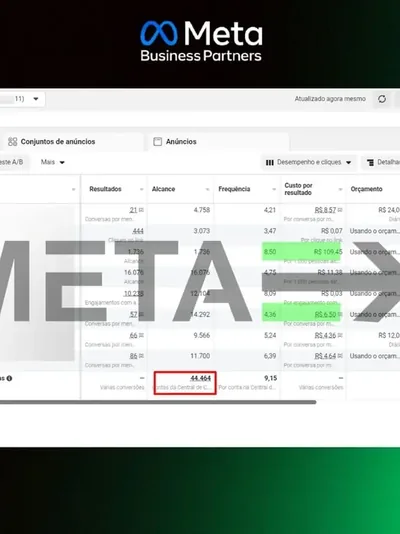400x534 pixels.
Task: Click the Conjuntos de anúncios grid icon
Action: [13, 142]
